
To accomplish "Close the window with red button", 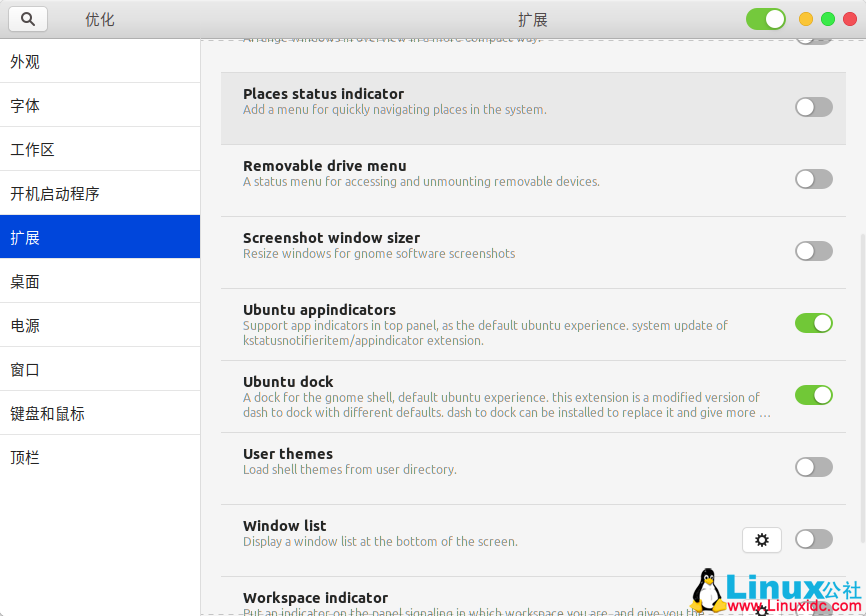I will (x=850, y=19).
